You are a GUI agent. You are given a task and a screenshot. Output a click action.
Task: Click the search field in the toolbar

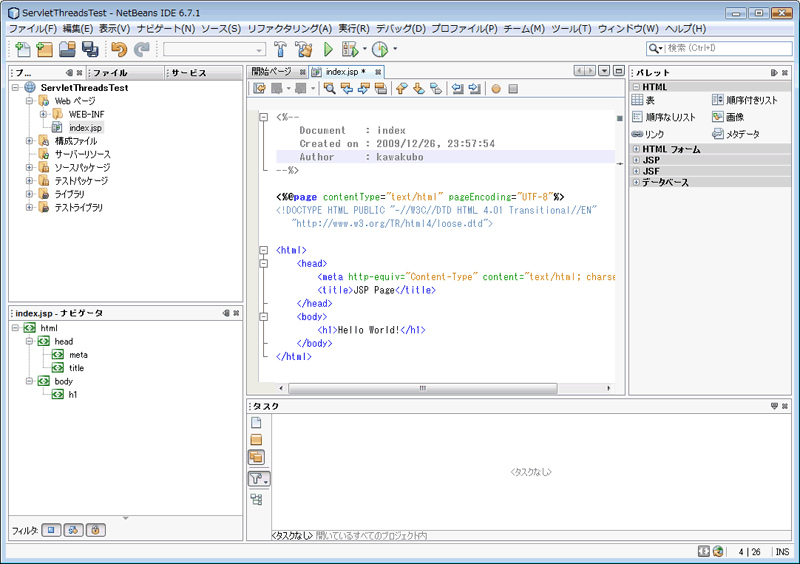point(719,48)
